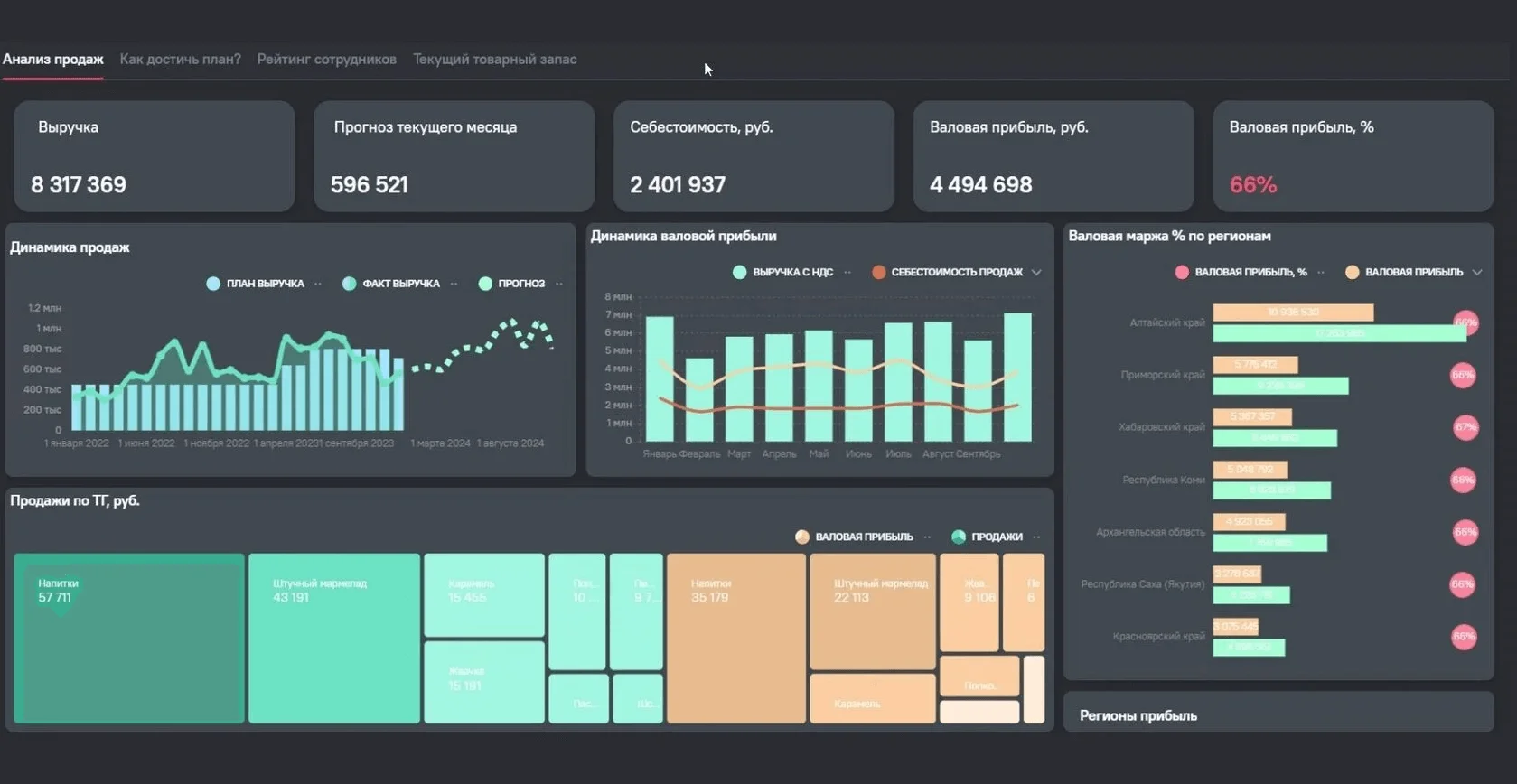Click the 66% badge for Республика Коми
Image resolution: width=1517 pixels, height=784 pixels.
[1463, 480]
